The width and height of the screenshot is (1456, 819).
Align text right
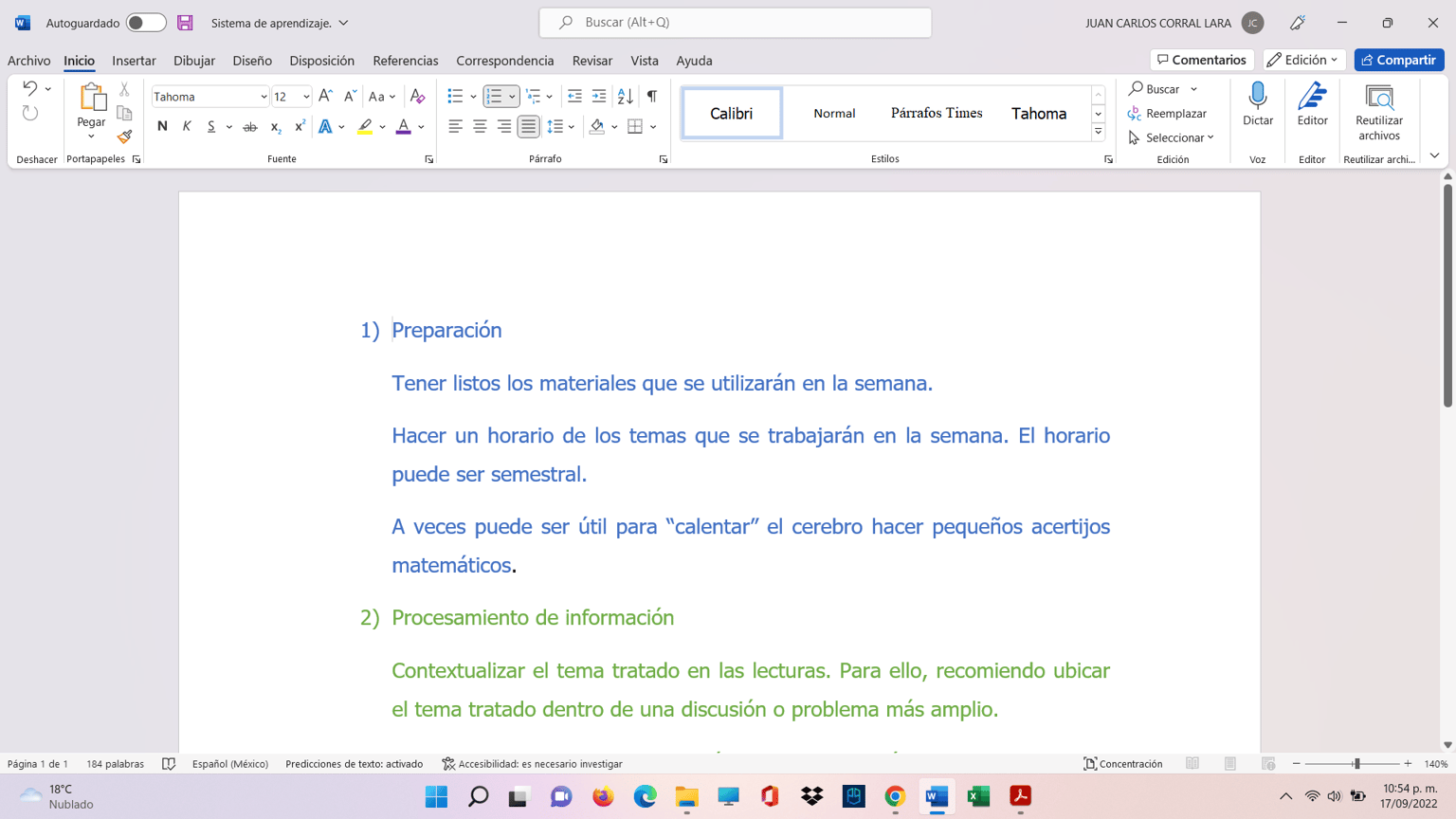point(504,126)
